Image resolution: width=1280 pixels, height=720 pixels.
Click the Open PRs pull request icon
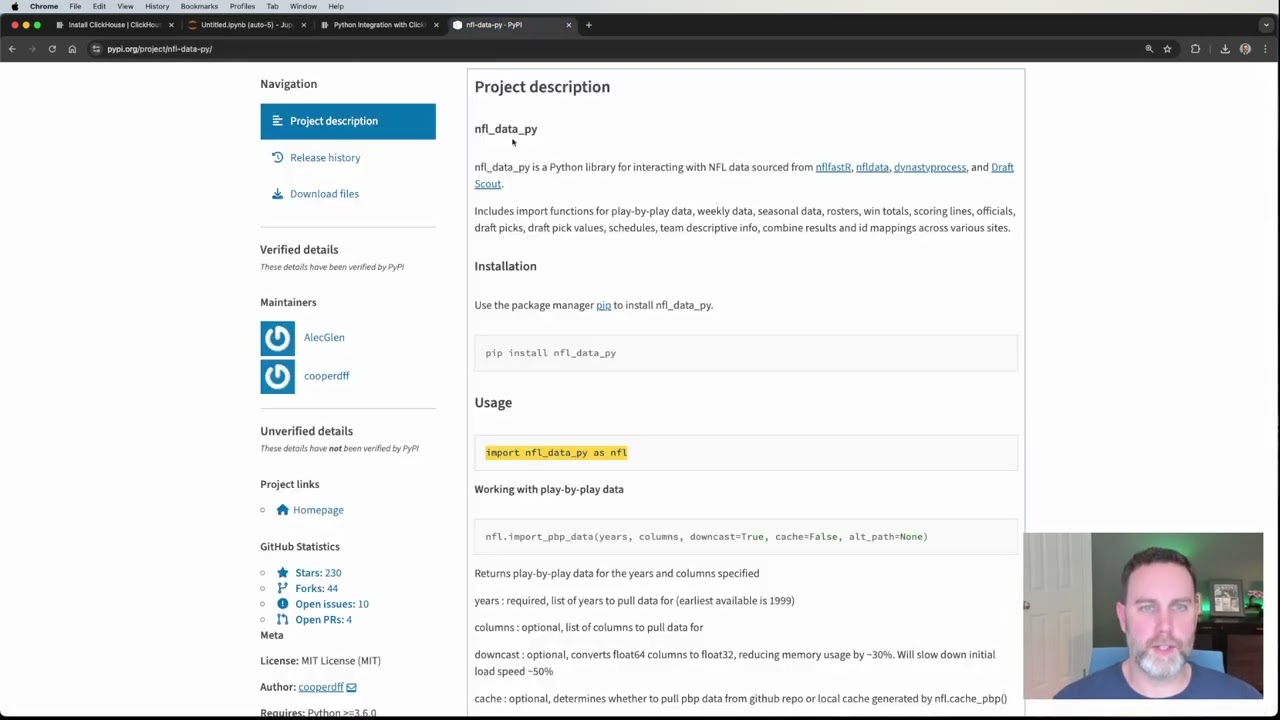click(282, 620)
